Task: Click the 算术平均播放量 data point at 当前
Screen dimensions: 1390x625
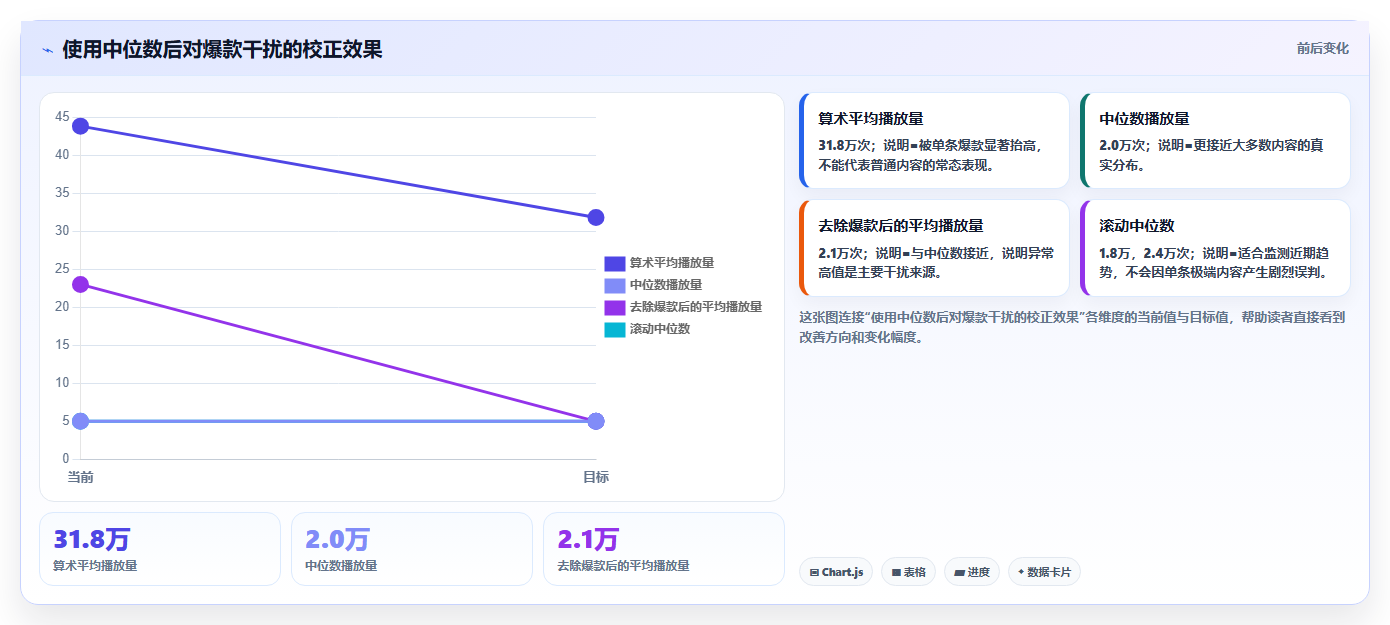Action: pyautogui.click(x=81, y=126)
